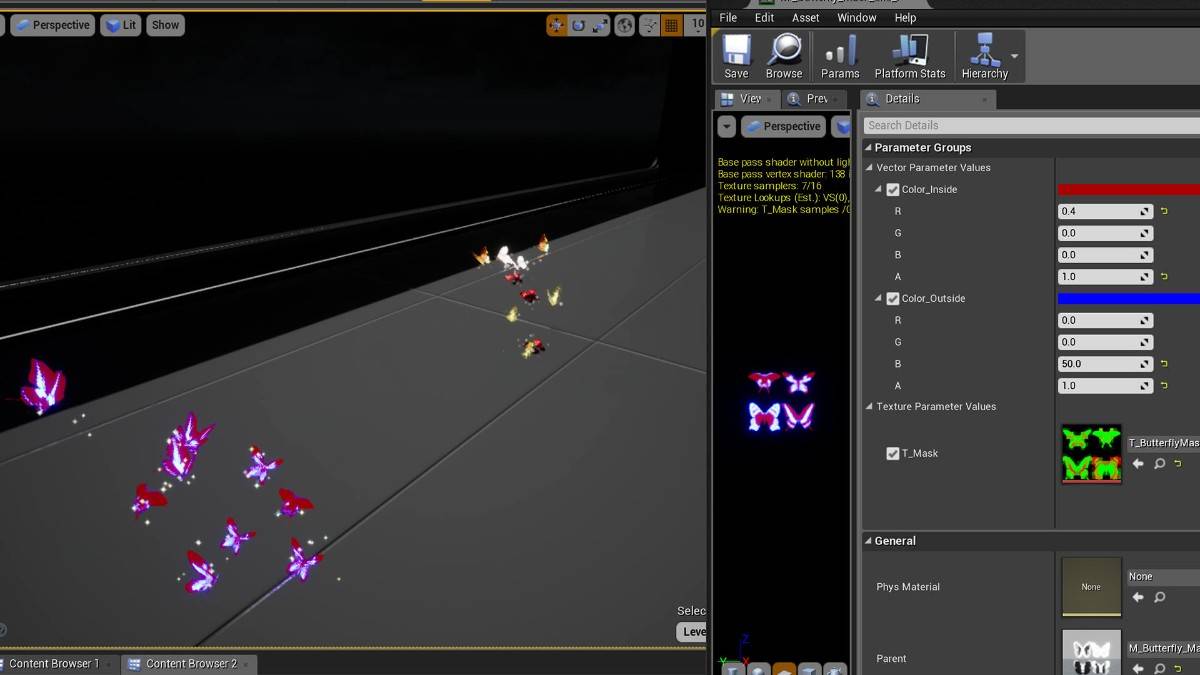Open the Asset menu
The width and height of the screenshot is (1200, 675).
click(x=805, y=18)
